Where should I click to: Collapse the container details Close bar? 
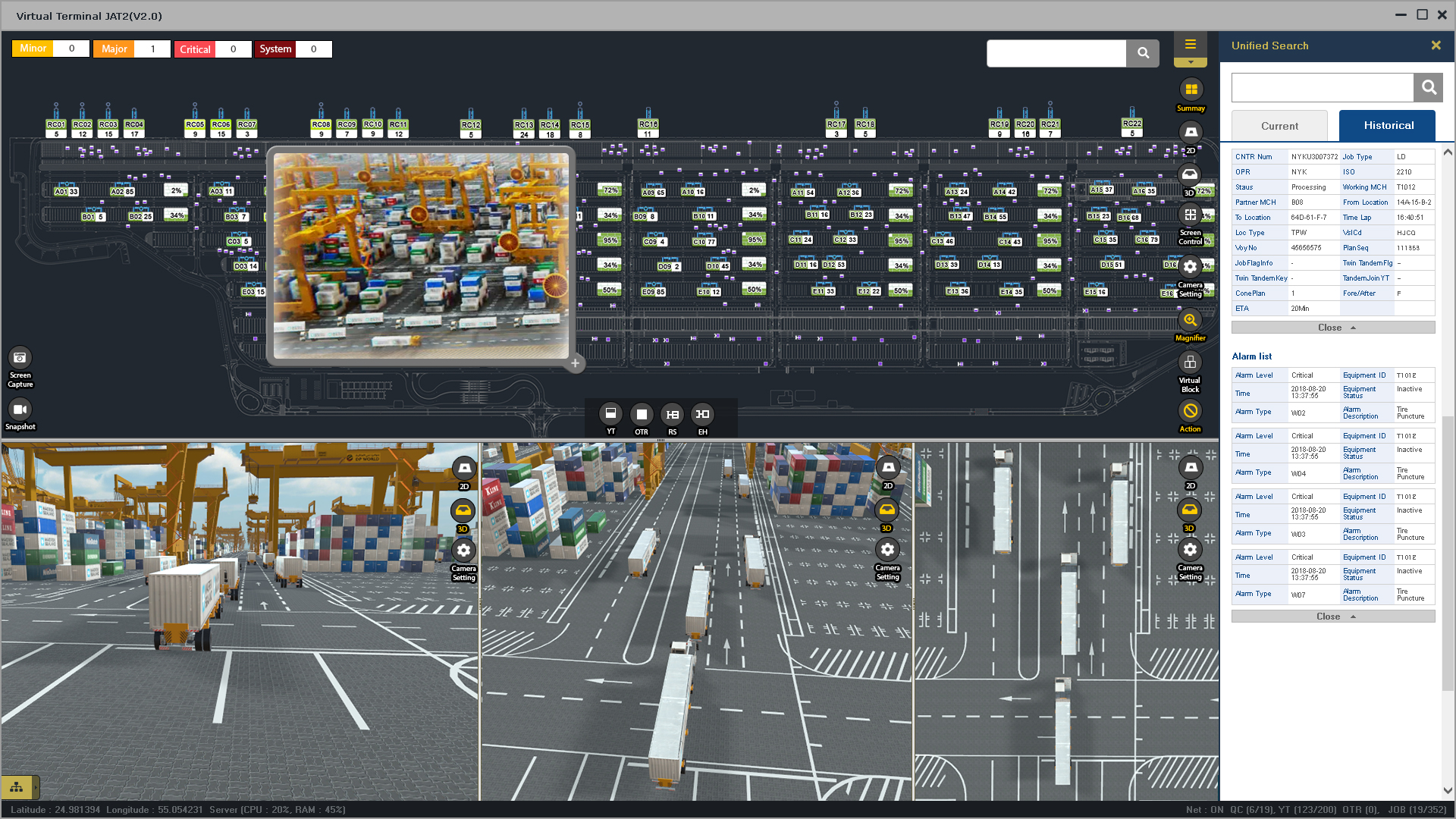tap(1332, 328)
